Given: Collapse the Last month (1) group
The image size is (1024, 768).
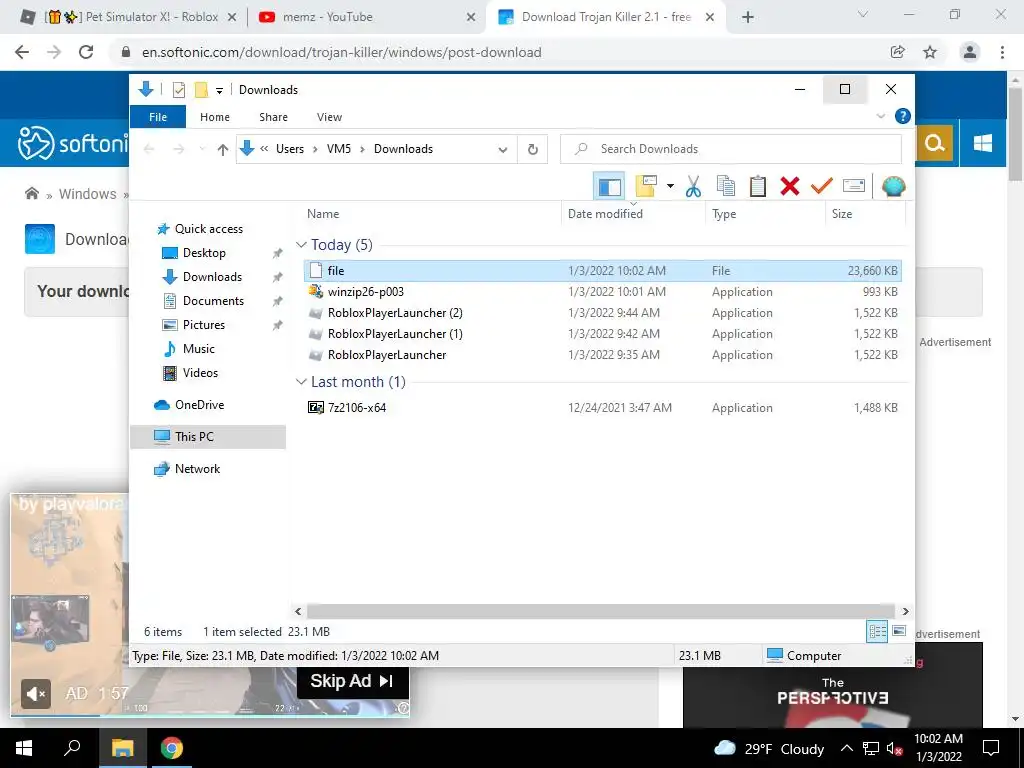Looking at the screenshot, I should click(x=301, y=382).
